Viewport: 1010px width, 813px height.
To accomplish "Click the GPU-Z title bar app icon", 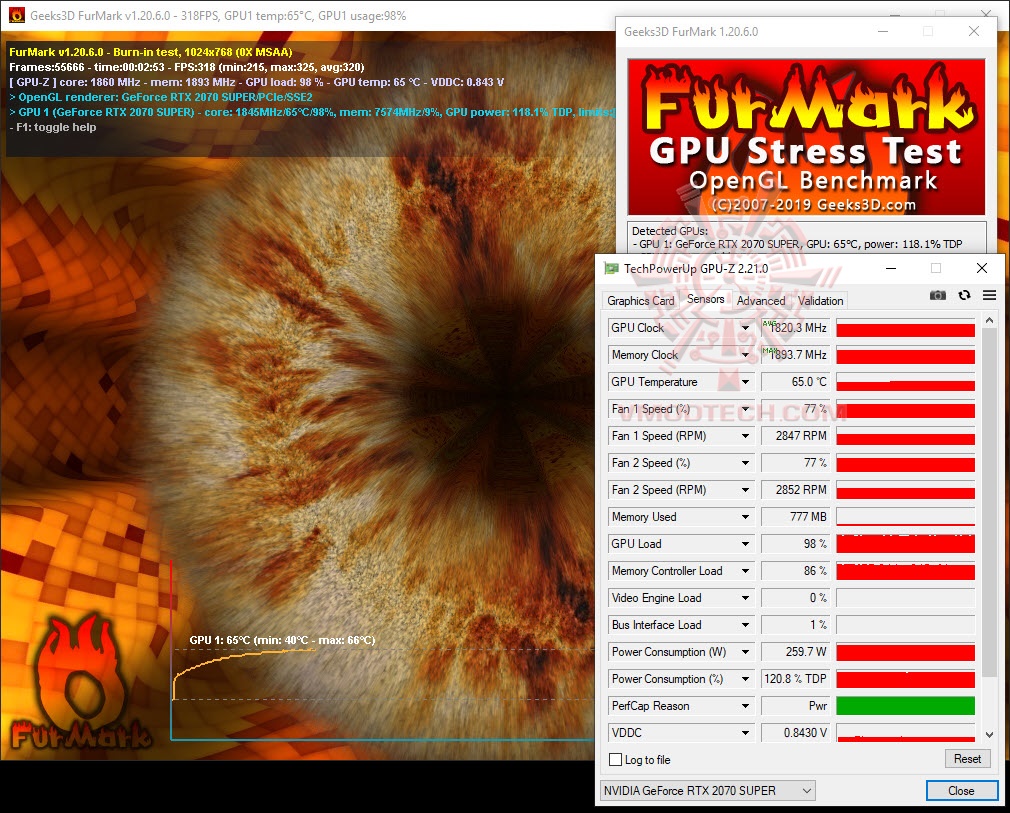I will pyautogui.click(x=611, y=269).
